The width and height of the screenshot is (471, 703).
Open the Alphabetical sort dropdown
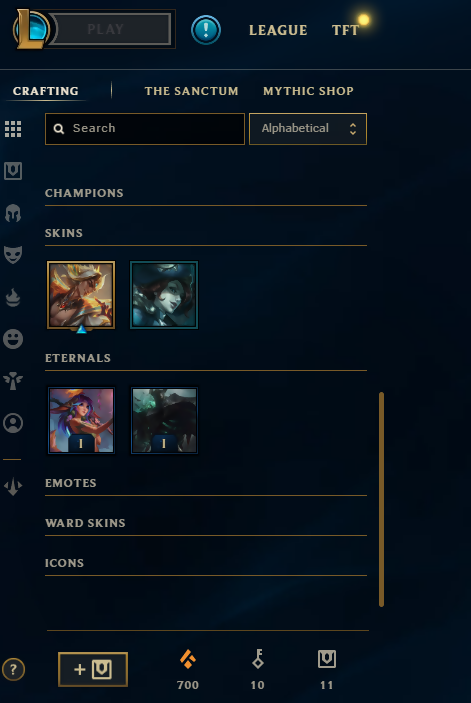coord(308,129)
